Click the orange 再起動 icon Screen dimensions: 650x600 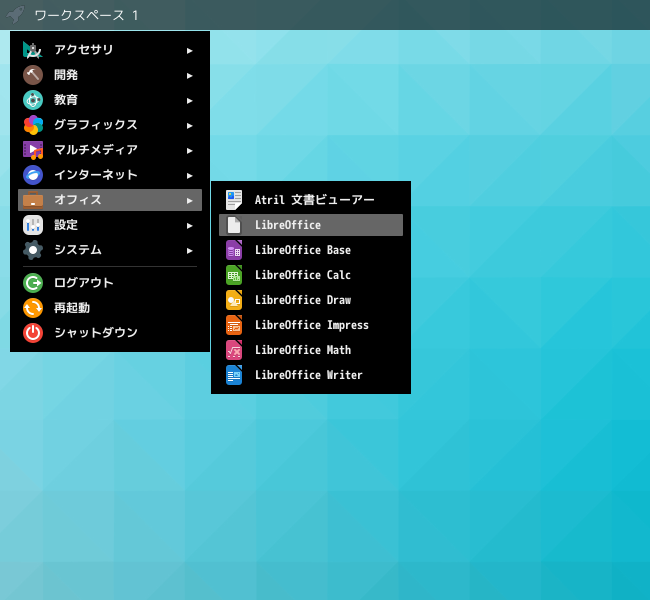[x=33, y=308]
